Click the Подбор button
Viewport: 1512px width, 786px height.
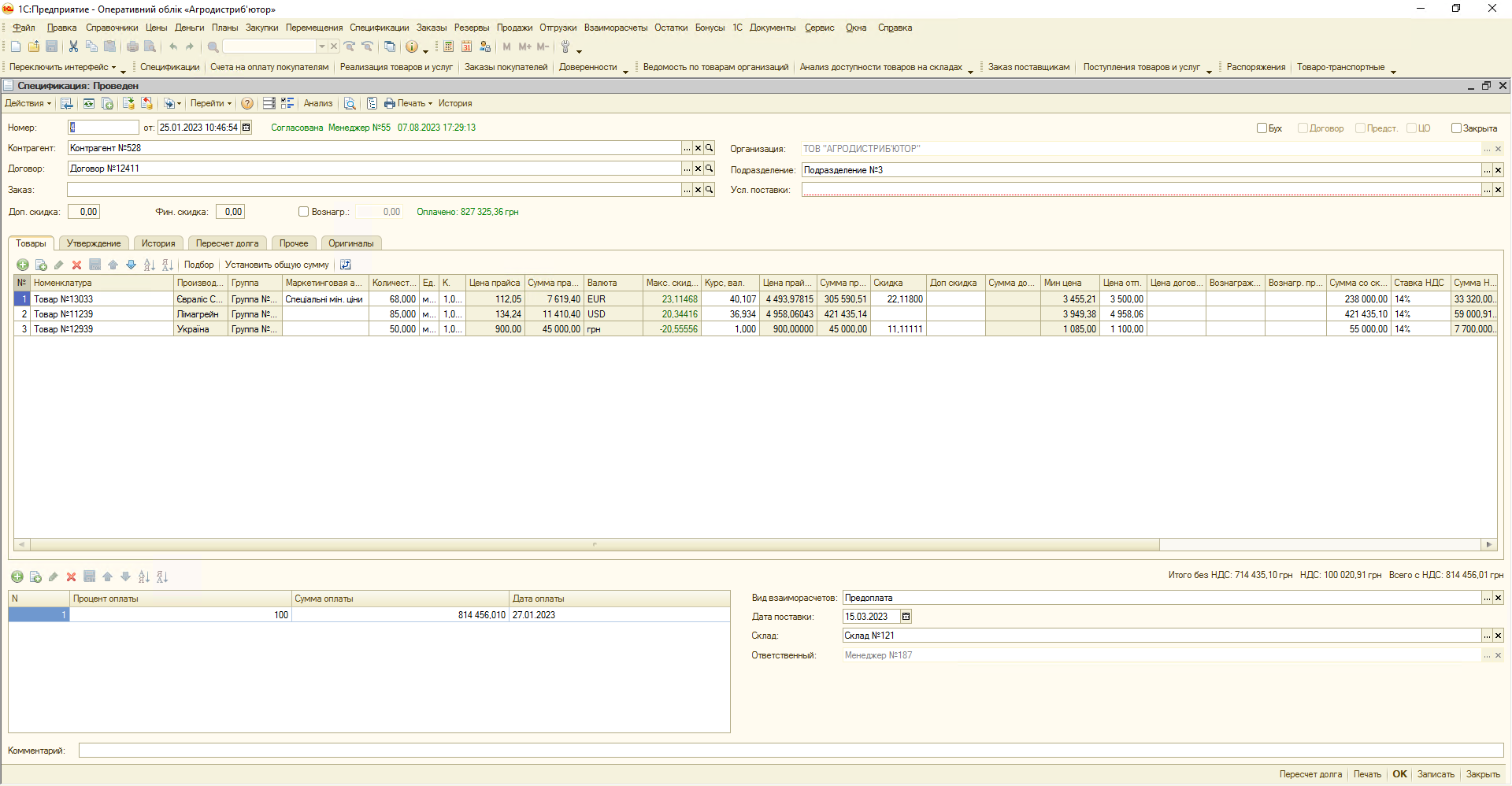(198, 265)
